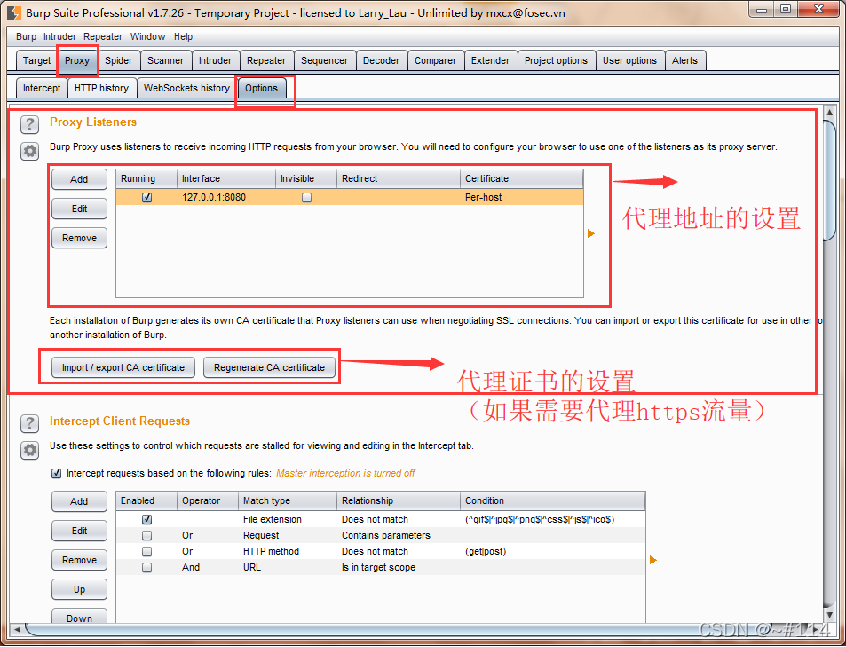Screen dimensions: 846x647
Task: Toggle Running checkbox for 127.0.0.1:8080 listener
Action: [147, 197]
